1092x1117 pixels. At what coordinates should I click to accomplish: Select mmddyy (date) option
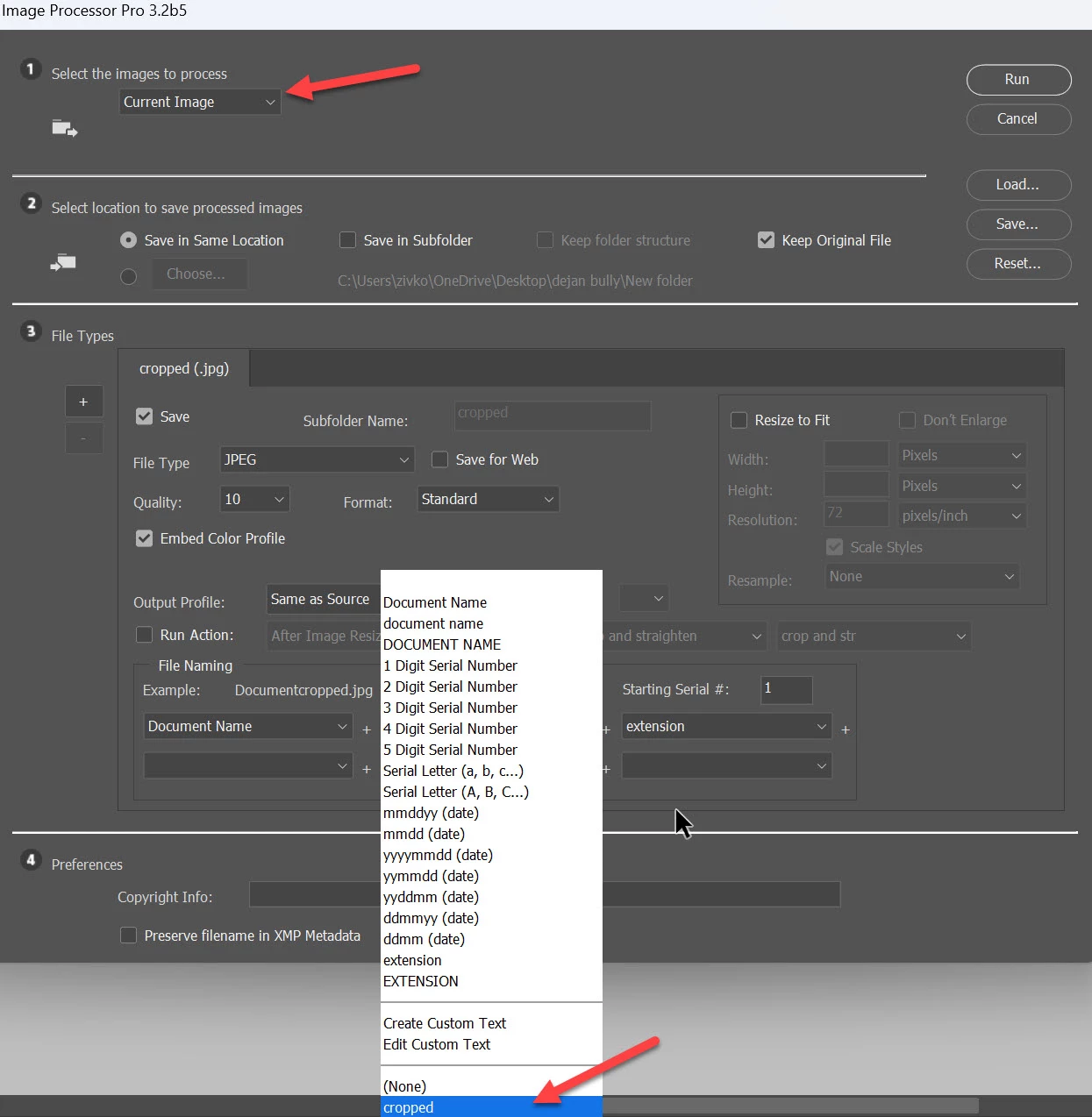point(491,813)
